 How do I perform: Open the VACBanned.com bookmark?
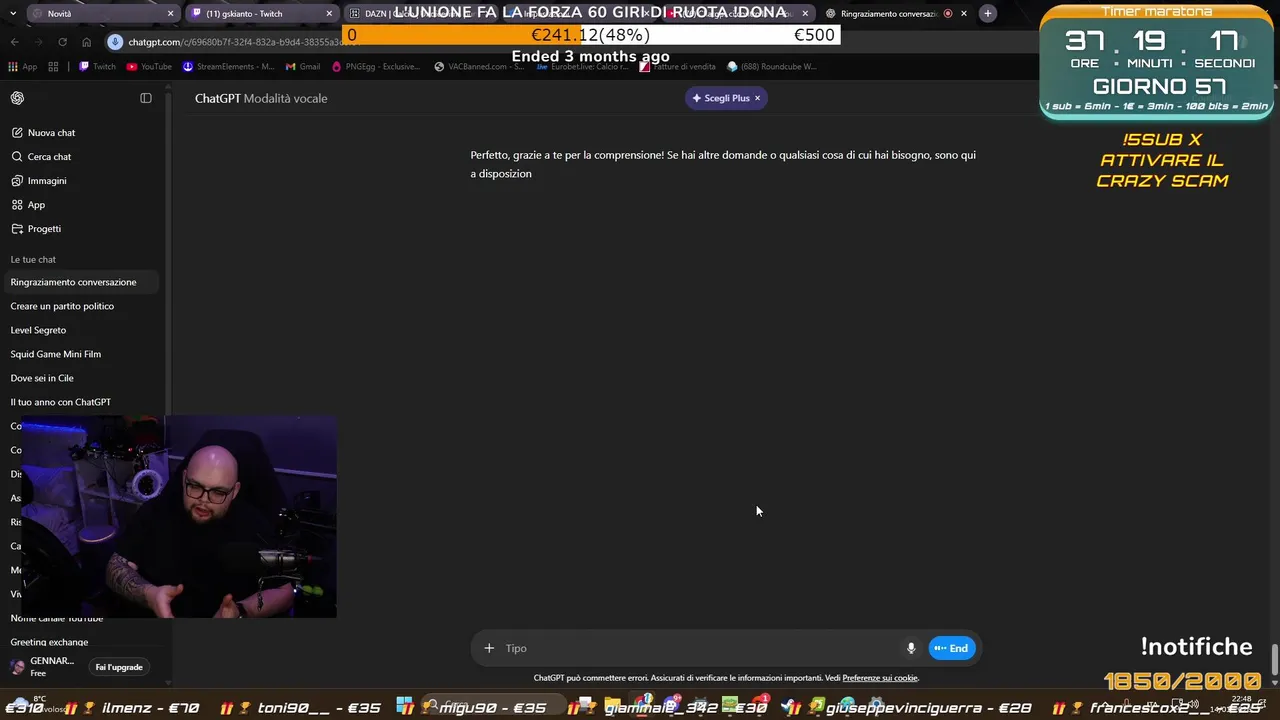click(479, 66)
